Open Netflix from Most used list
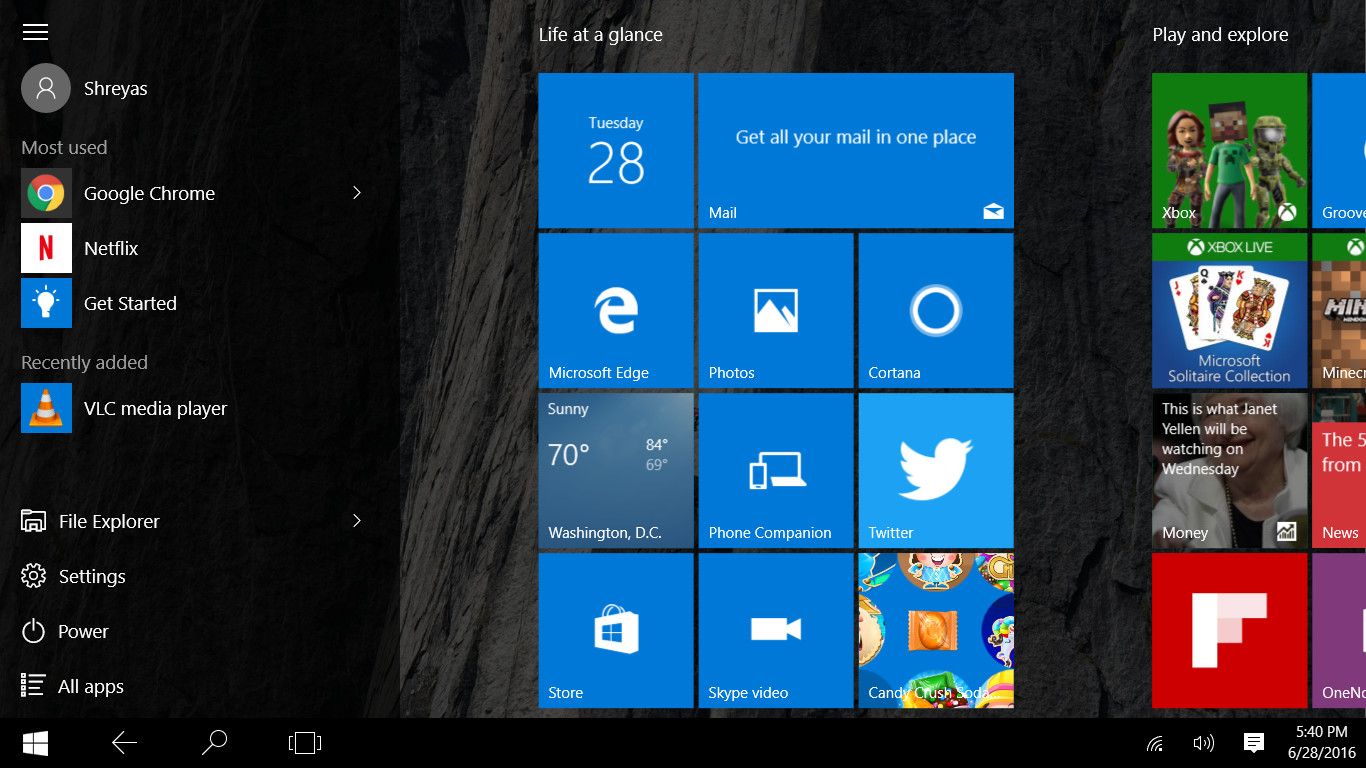Screen dimensions: 1366x768 click(111, 248)
